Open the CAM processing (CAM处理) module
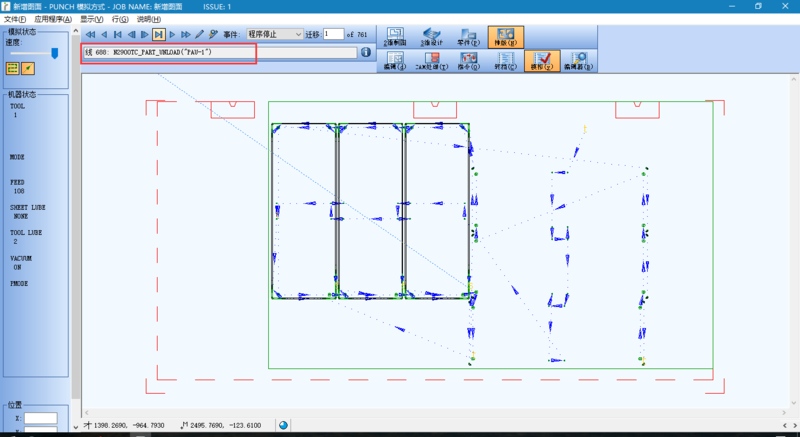Image resolution: width=800 pixels, height=437 pixels. coord(431,61)
